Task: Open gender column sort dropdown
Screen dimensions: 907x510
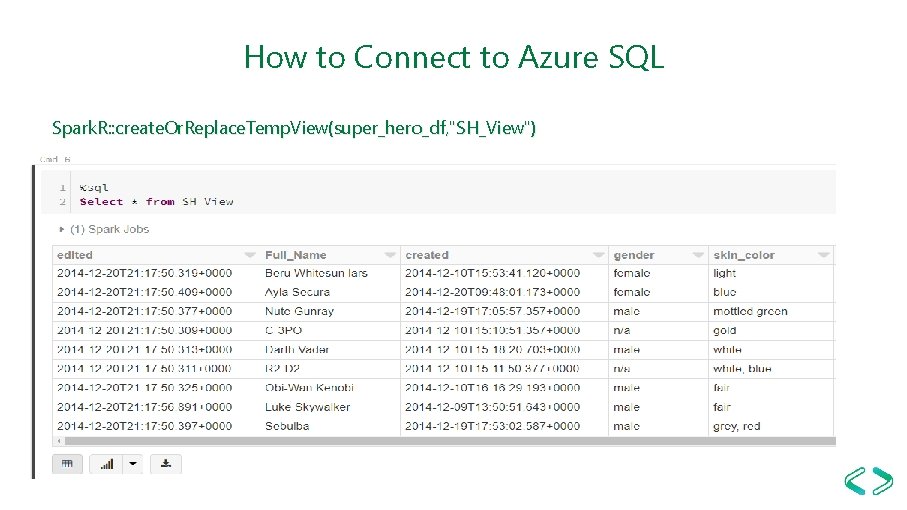Action: coord(698,255)
